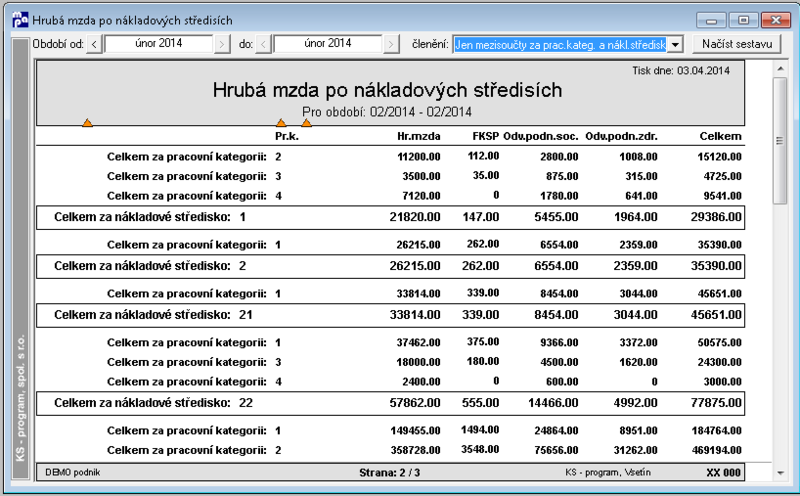The image size is (800, 496).
Task: Click the total 77875.00 for středisko 22
Action: [x=716, y=403]
